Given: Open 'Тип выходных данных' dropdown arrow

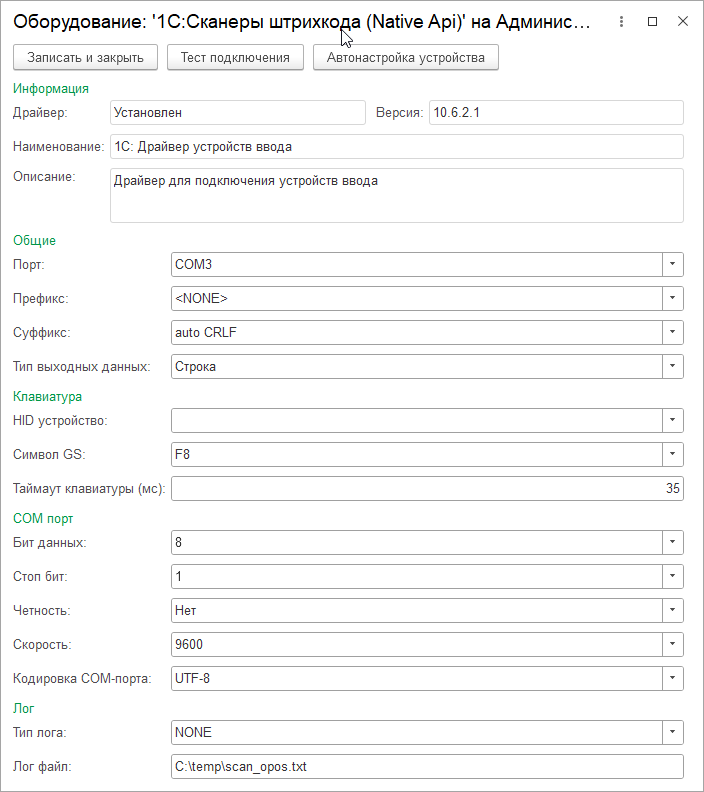Looking at the screenshot, I should tap(673, 366).
